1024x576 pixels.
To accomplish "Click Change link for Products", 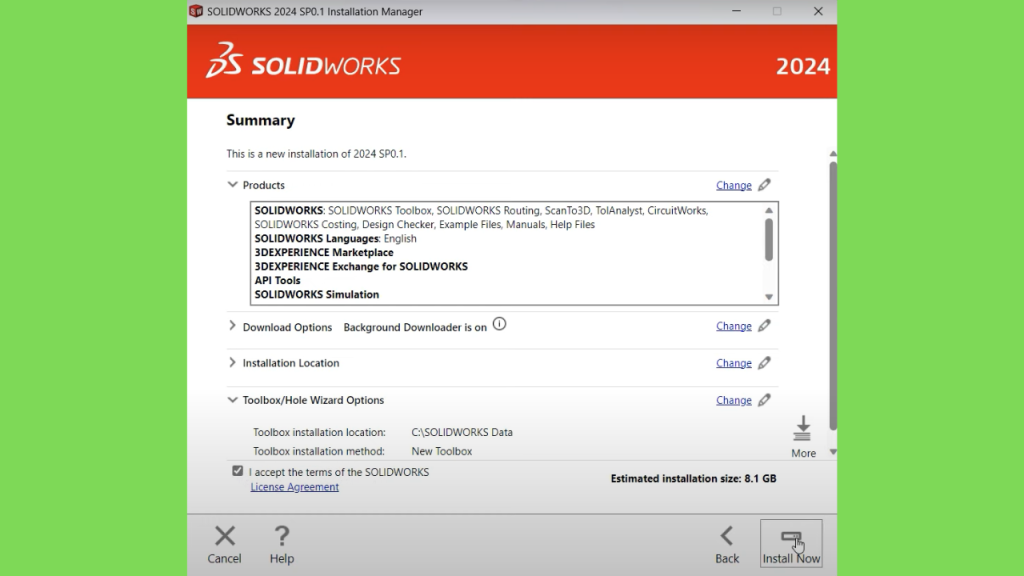I will click(x=733, y=185).
